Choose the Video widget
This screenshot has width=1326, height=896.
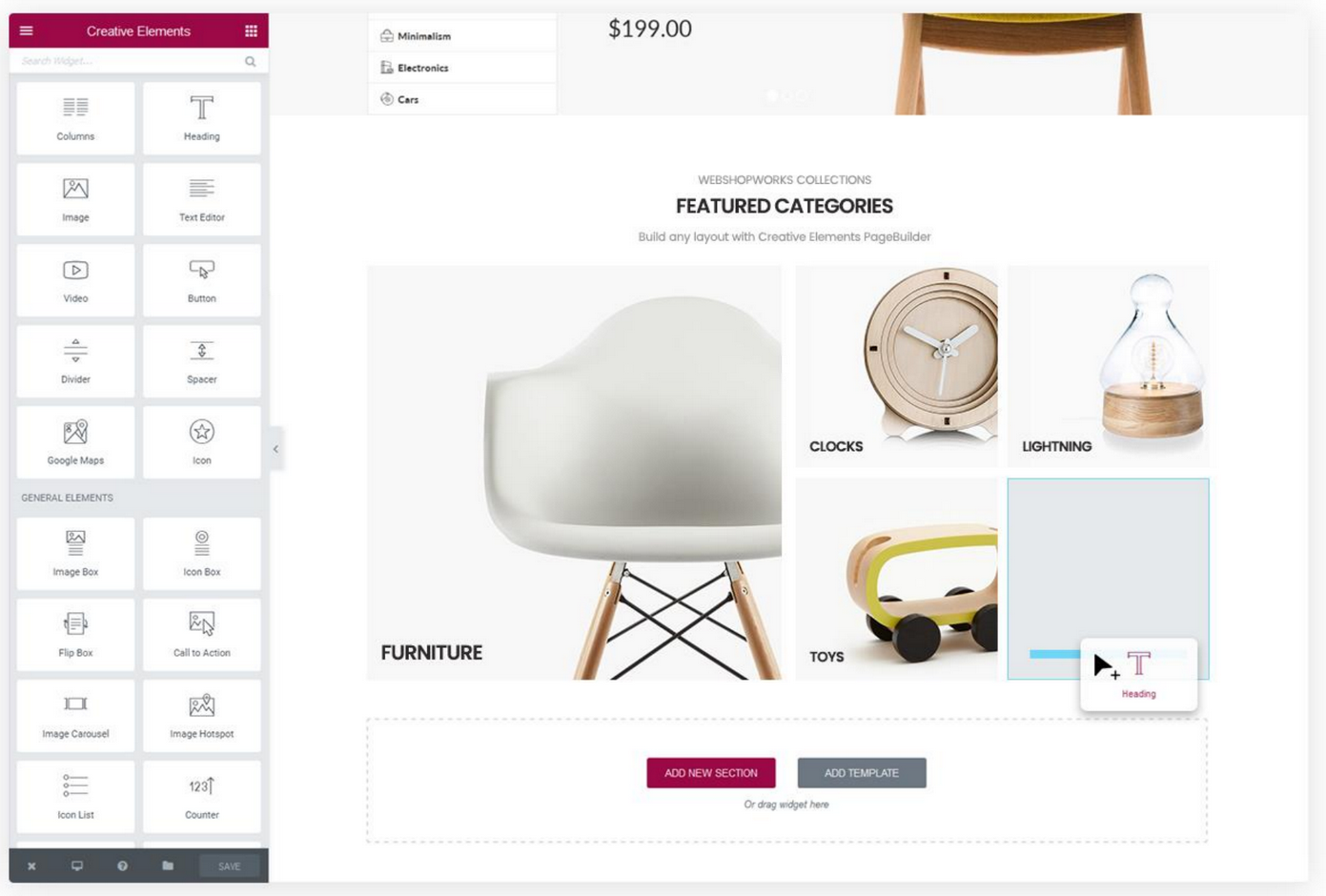click(x=75, y=280)
